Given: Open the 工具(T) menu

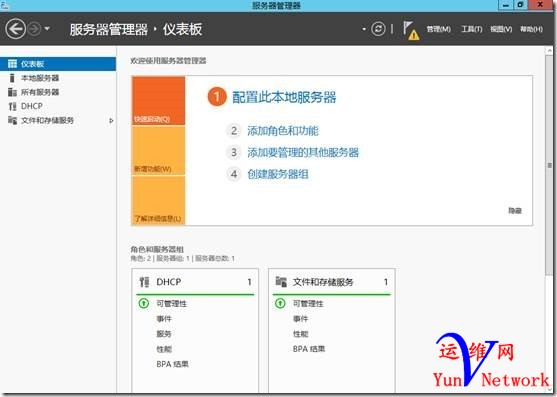Looking at the screenshot, I should click(x=472, y=29).
